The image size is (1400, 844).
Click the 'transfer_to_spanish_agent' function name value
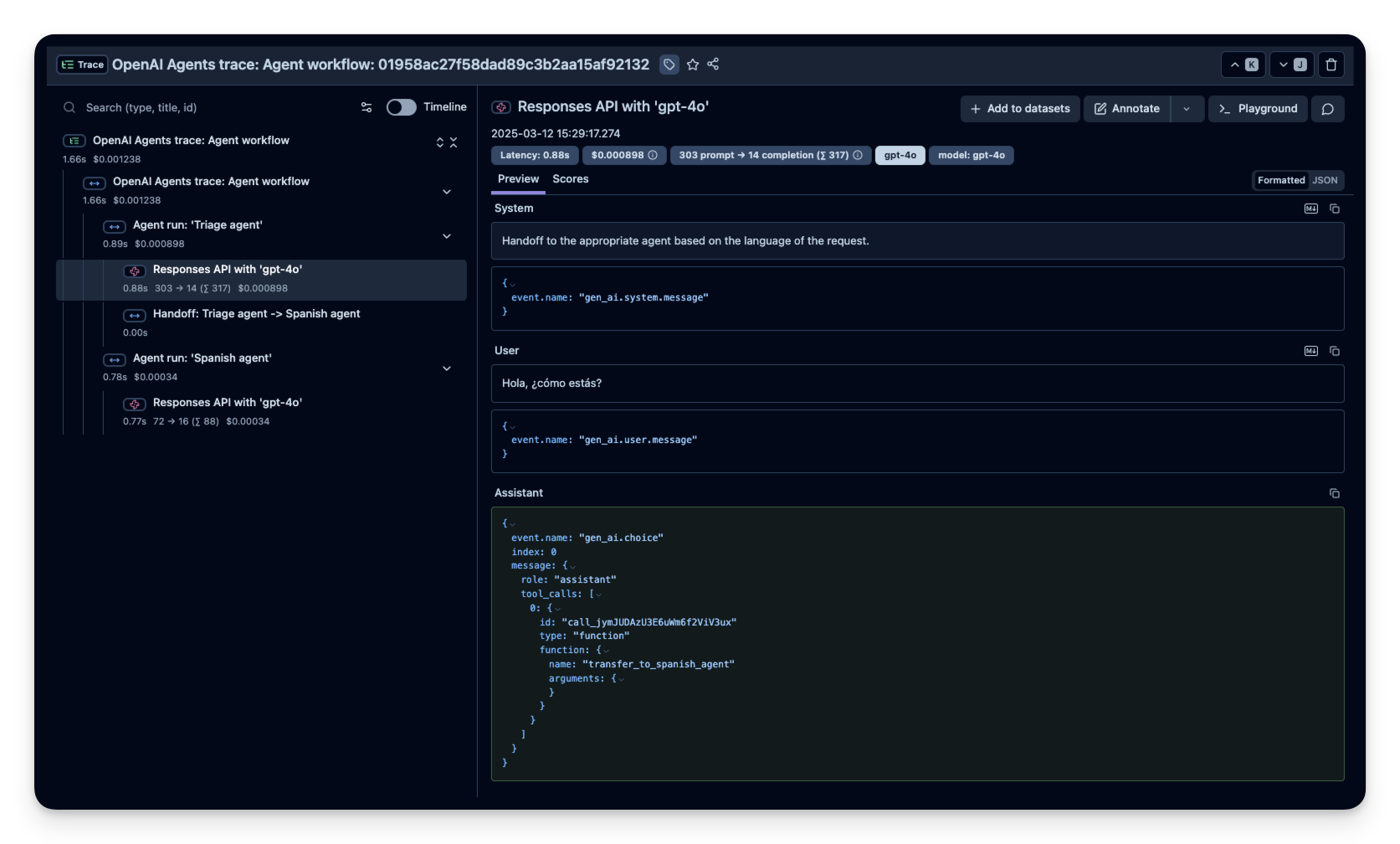[659, 665]
